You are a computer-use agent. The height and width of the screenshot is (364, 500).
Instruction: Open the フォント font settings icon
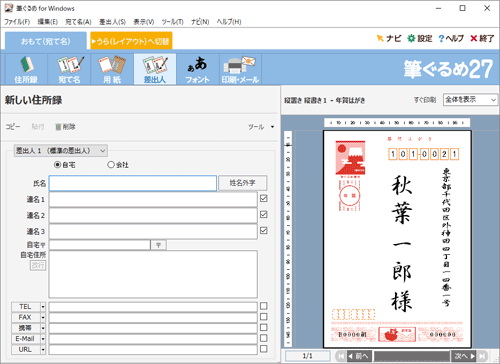(x=198, y=69)
